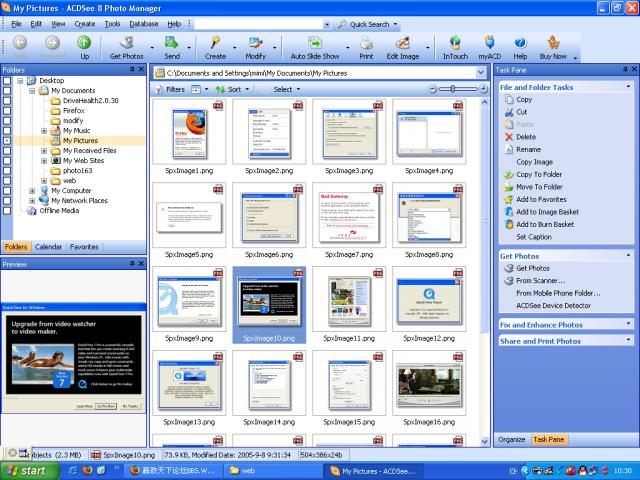Click the From Scanner icon

click(509, 280)
